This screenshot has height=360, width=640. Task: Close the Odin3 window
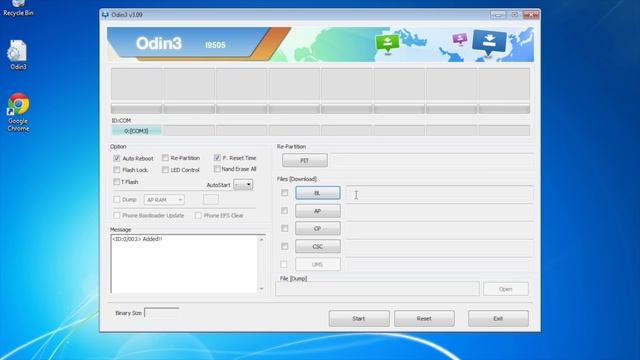[531, 15]
